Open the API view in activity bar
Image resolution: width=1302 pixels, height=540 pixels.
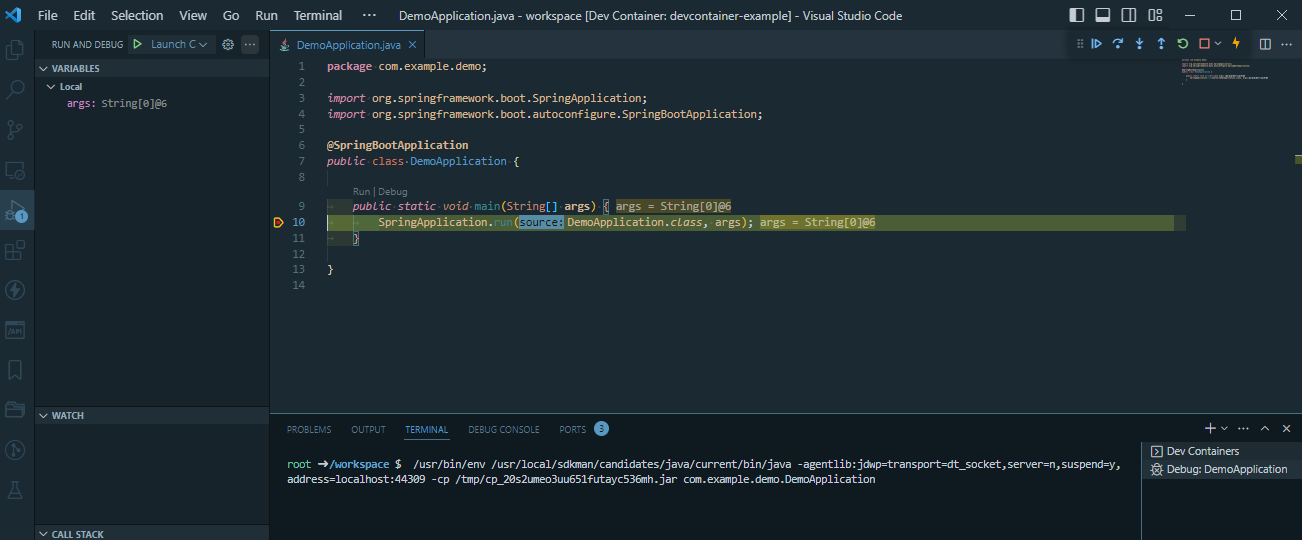pyautogui.click(x=16, y=330)
